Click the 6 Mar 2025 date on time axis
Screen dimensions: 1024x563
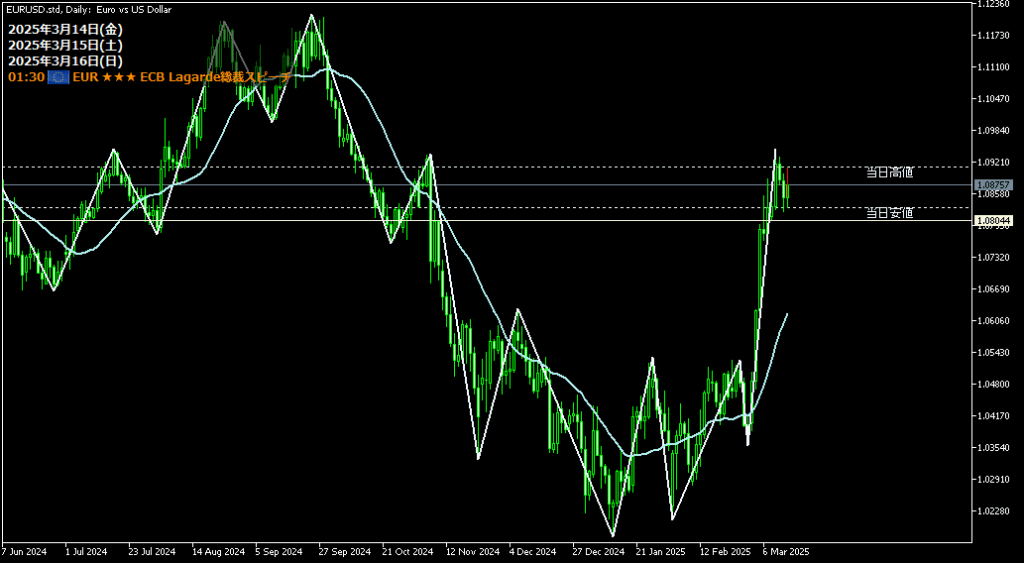point(785,551)
